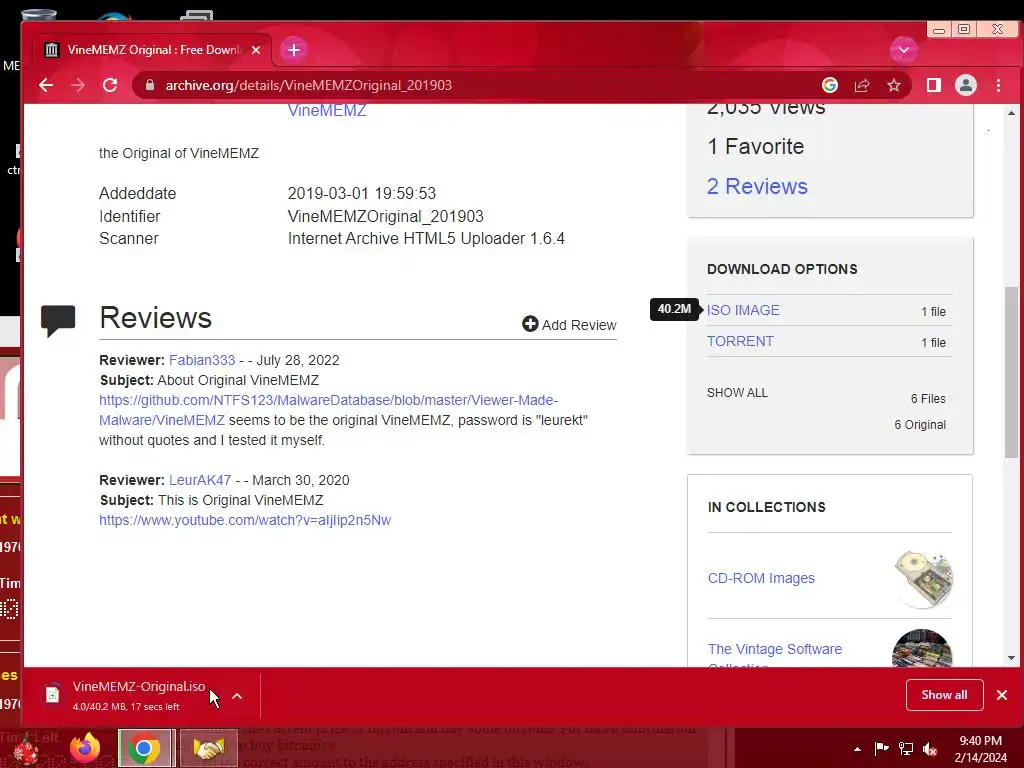This screenshot has width=1024, height=768.
Task: Select the VineMEMZ Original browser tab
Action: point(153,50)
